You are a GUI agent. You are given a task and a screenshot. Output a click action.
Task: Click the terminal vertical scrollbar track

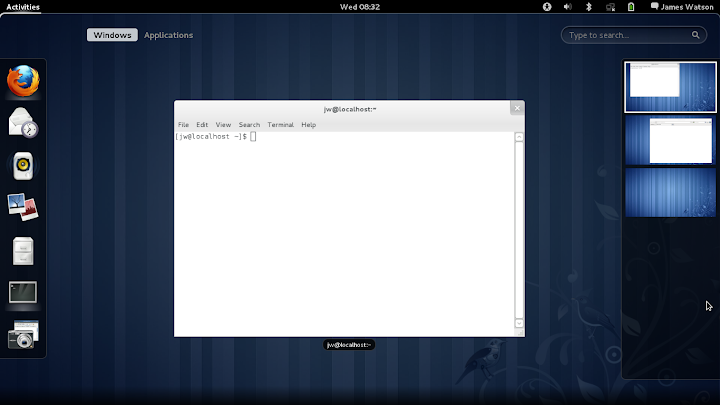point(519,230)
